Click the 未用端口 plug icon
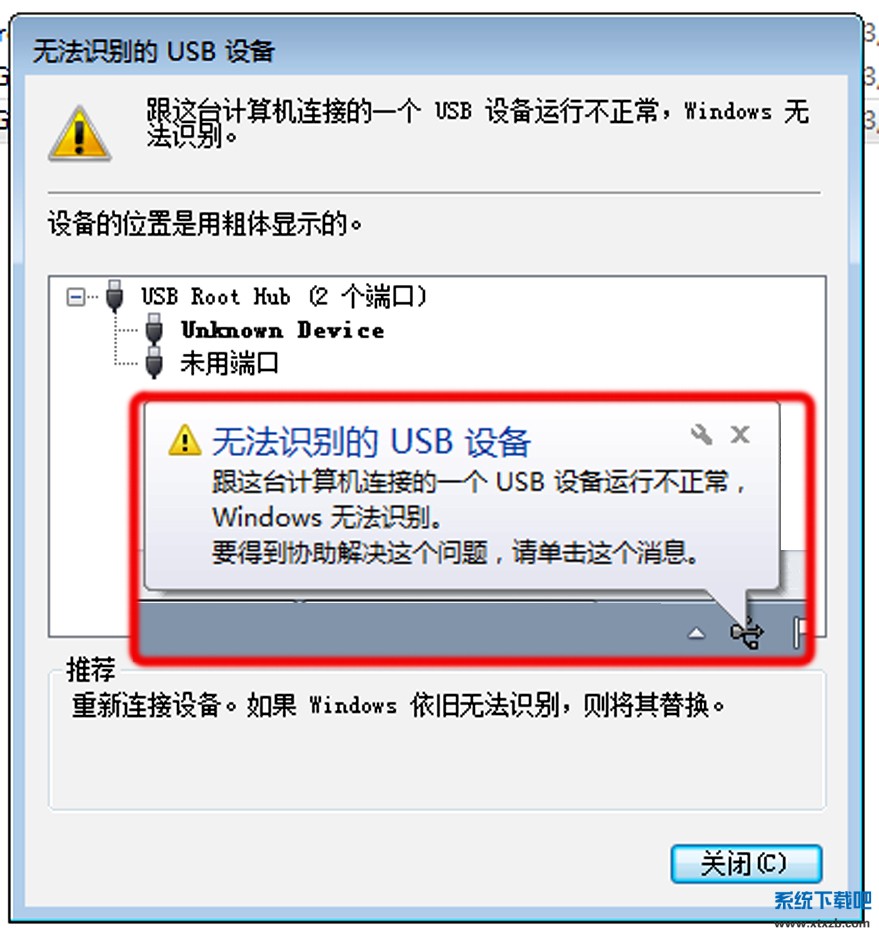The height and width of the screenshot is (938, 879). click(154, 362)
